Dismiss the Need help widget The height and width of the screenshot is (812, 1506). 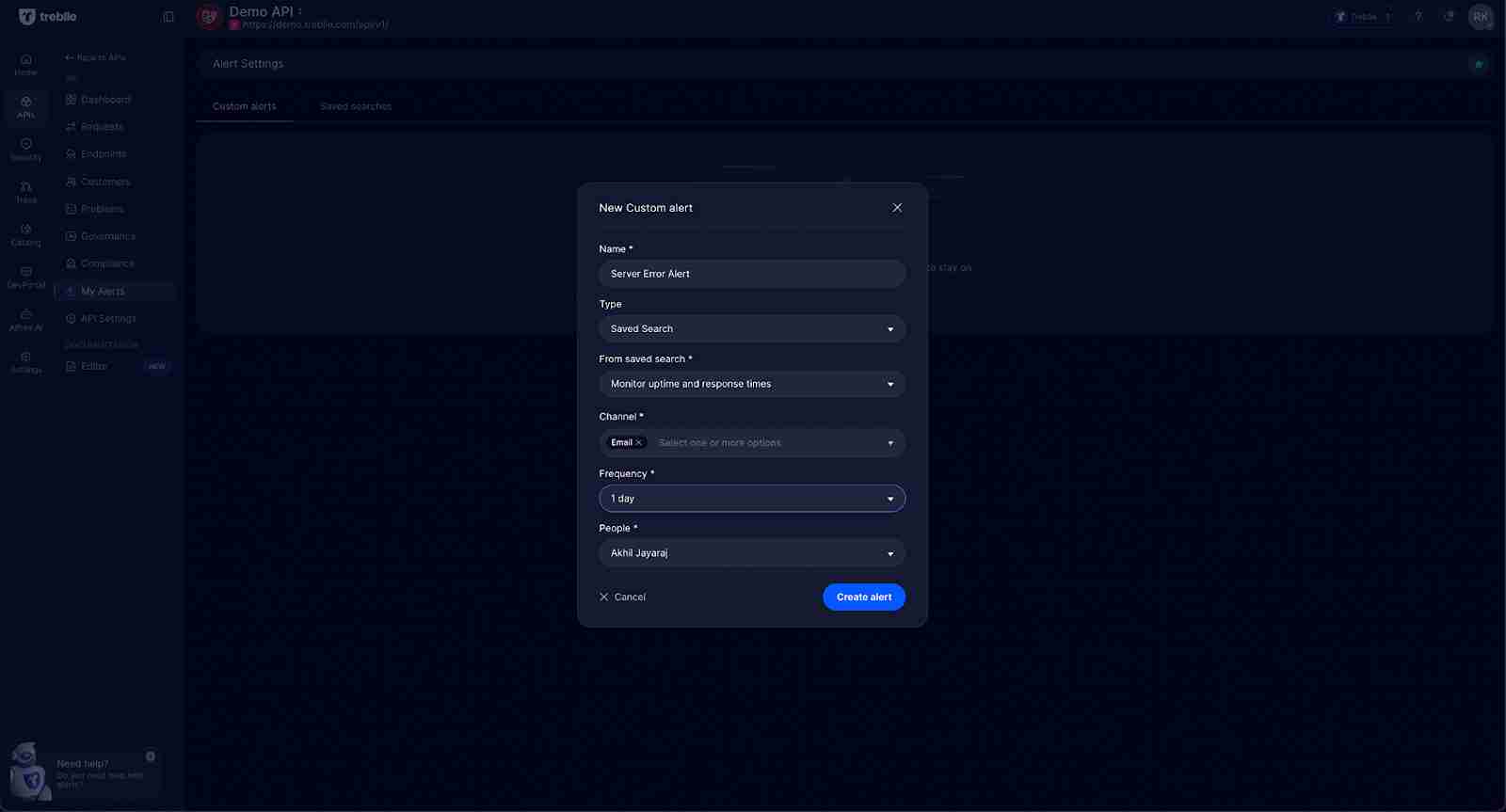tap(151, 756)
